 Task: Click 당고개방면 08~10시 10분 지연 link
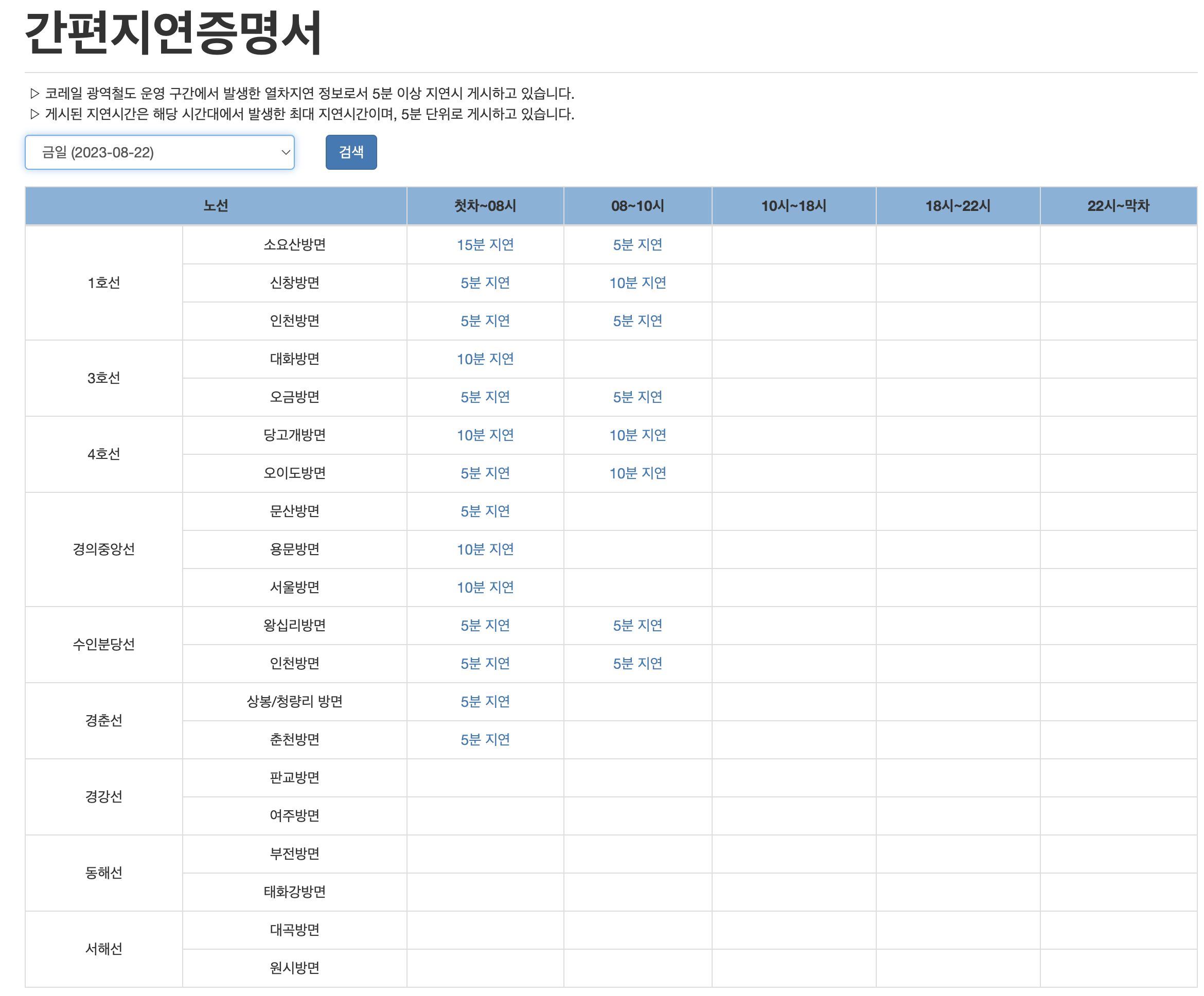click(637, 435)
